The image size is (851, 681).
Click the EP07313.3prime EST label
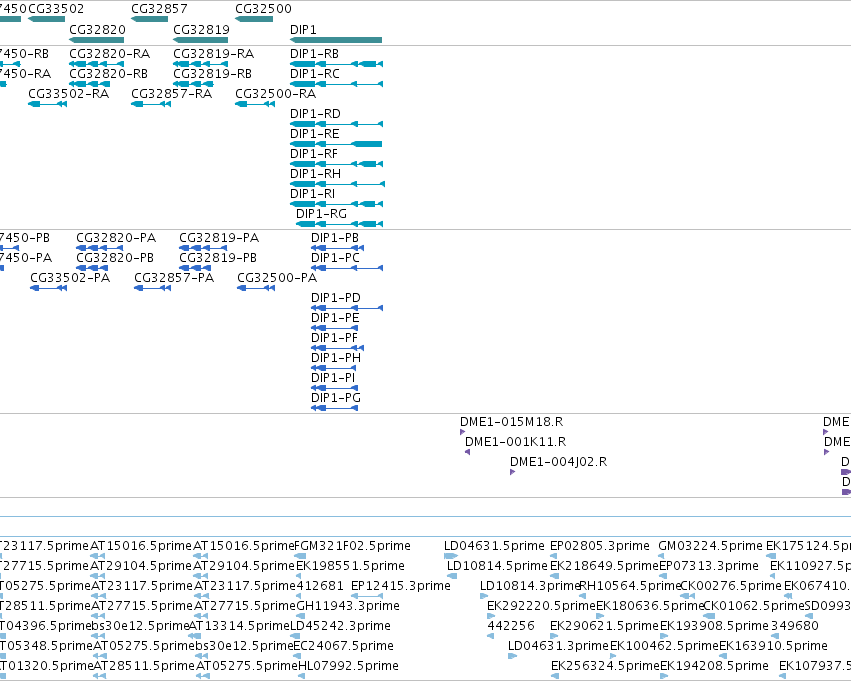tap(709, 566)
